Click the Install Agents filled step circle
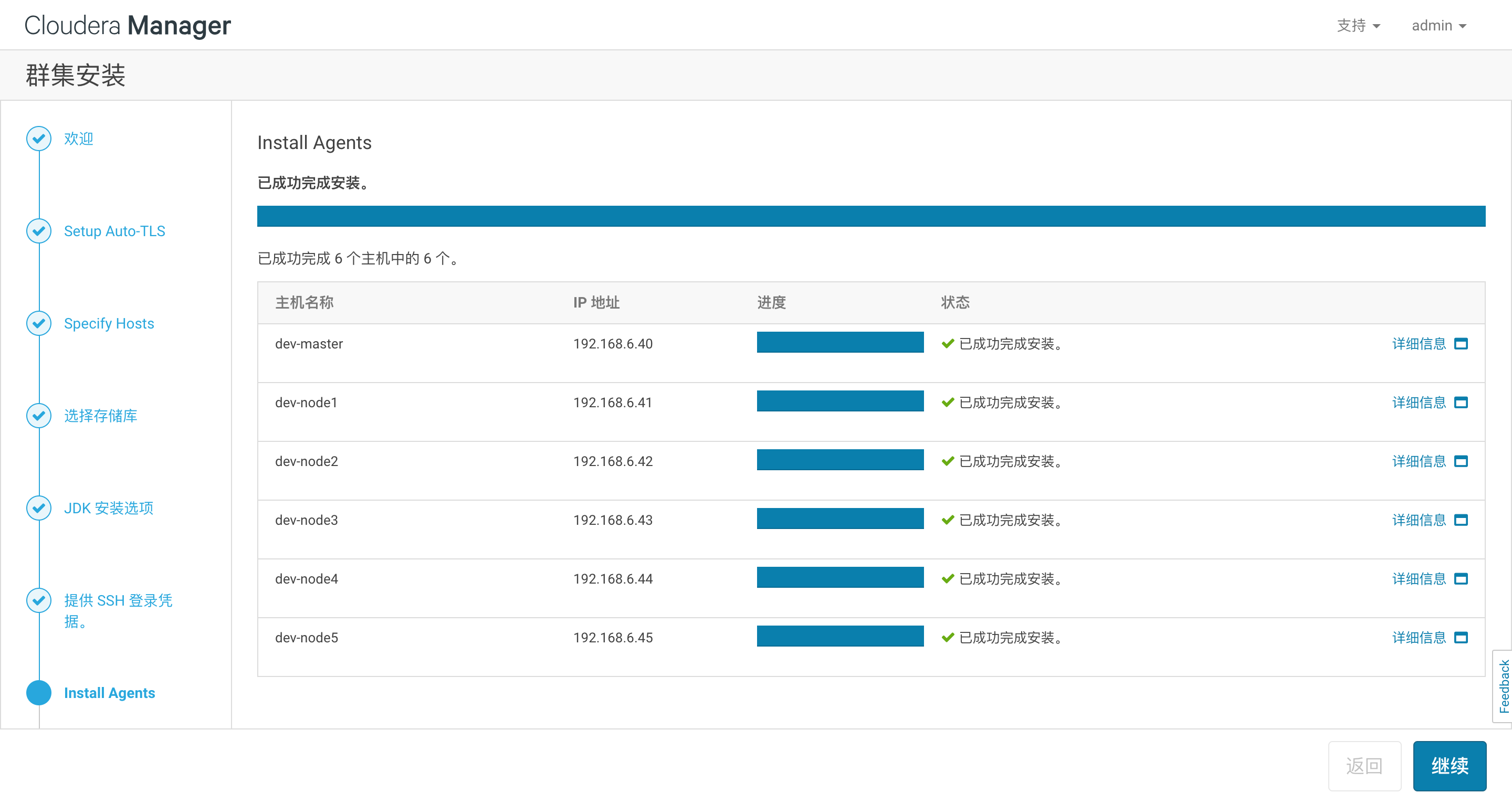This screenshot has width=1512, height=804. point(39,693)
